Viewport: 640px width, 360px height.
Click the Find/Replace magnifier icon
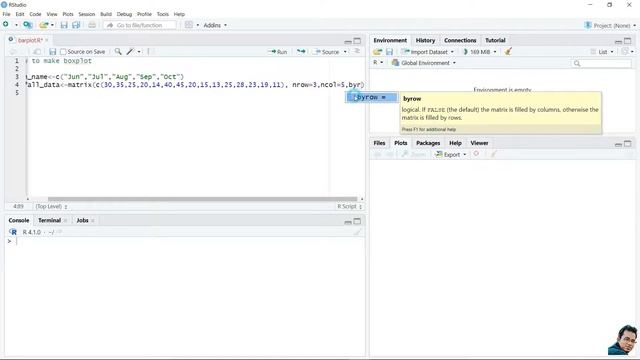[x=118, y=51]
